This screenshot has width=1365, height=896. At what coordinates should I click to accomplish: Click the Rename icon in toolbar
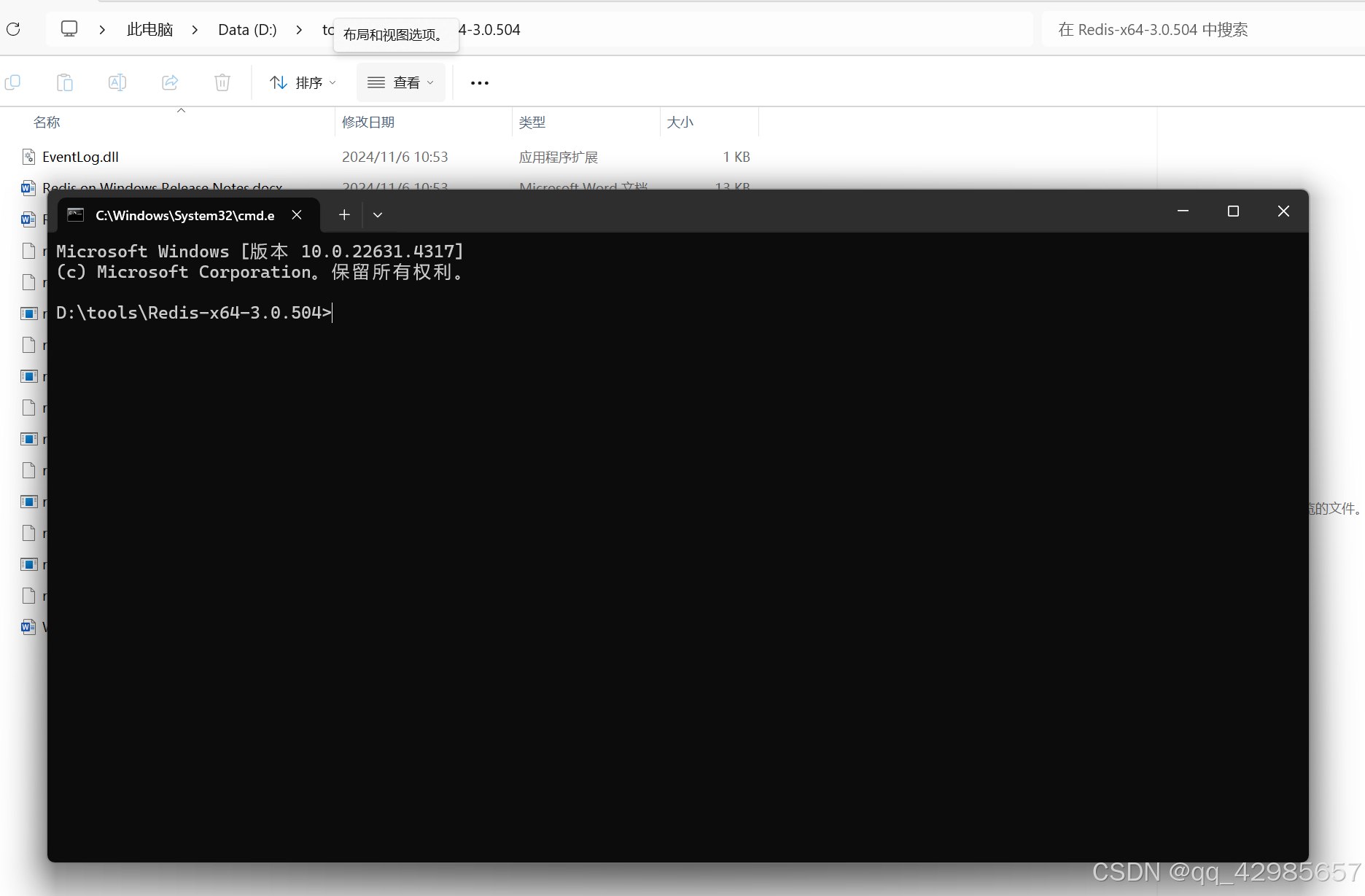pos(117,82)
